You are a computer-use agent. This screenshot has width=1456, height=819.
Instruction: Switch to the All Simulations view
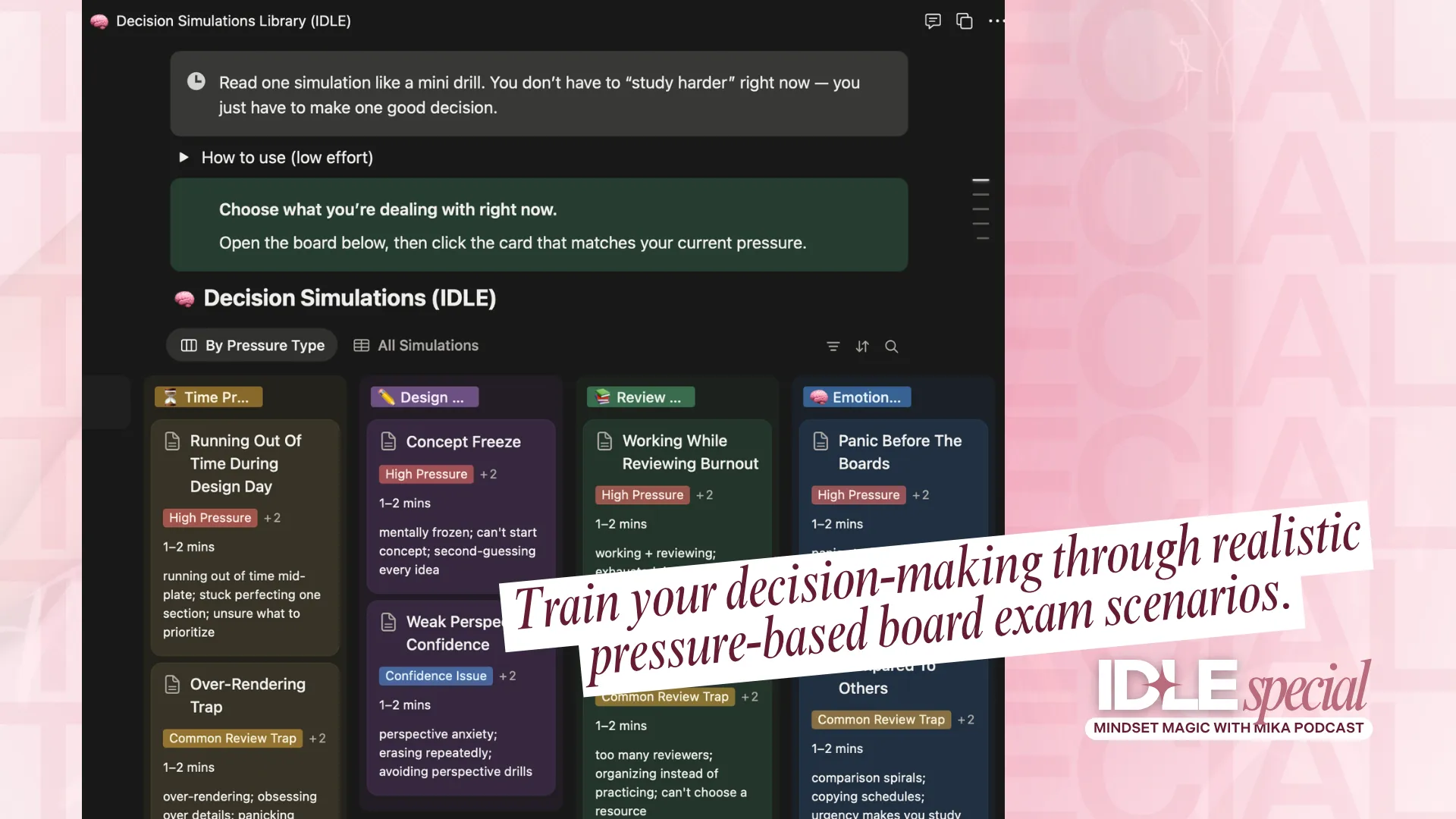(416, 346)
